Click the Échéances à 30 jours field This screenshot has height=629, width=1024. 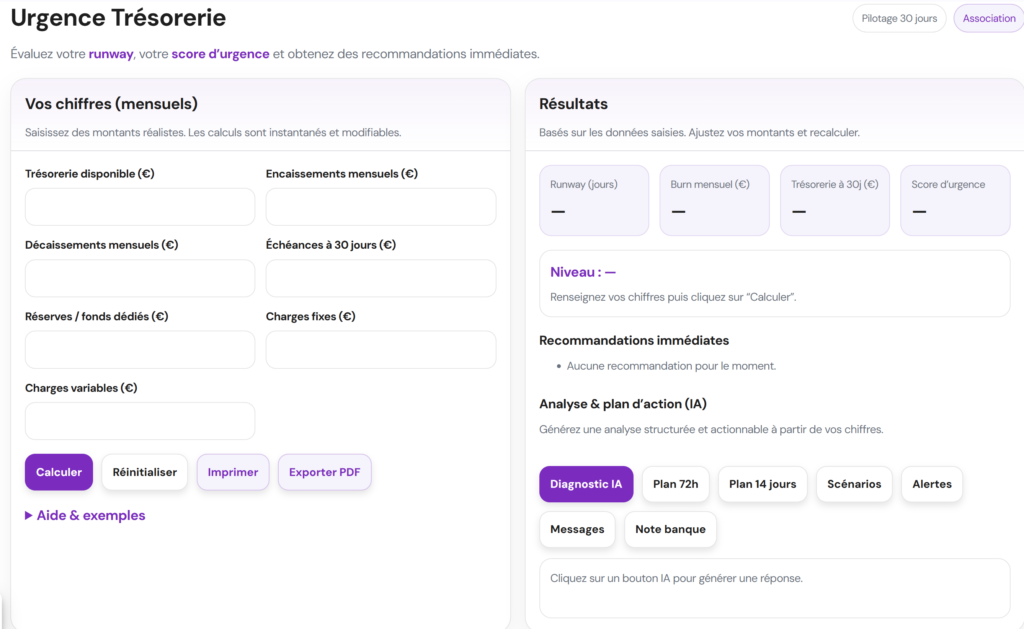pyautogui.click(x=381, y=278)
